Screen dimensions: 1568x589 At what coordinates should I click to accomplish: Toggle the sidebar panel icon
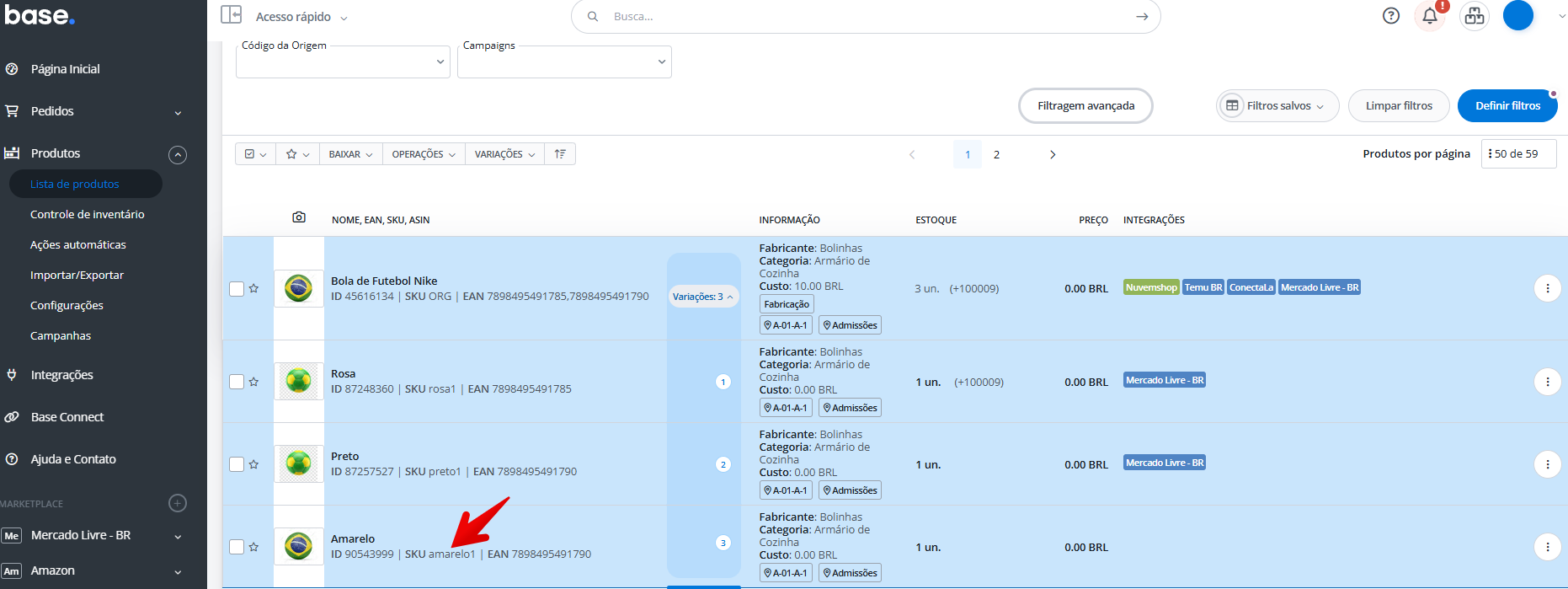tap(231, 14)
